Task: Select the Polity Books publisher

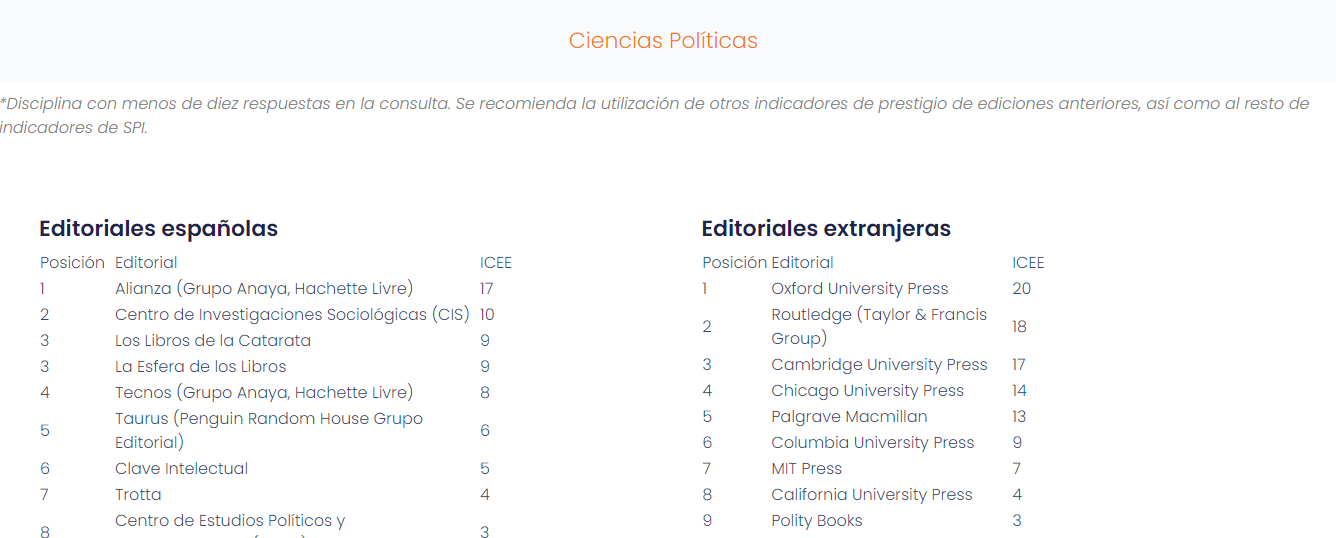Action: [x=816, y=521]
